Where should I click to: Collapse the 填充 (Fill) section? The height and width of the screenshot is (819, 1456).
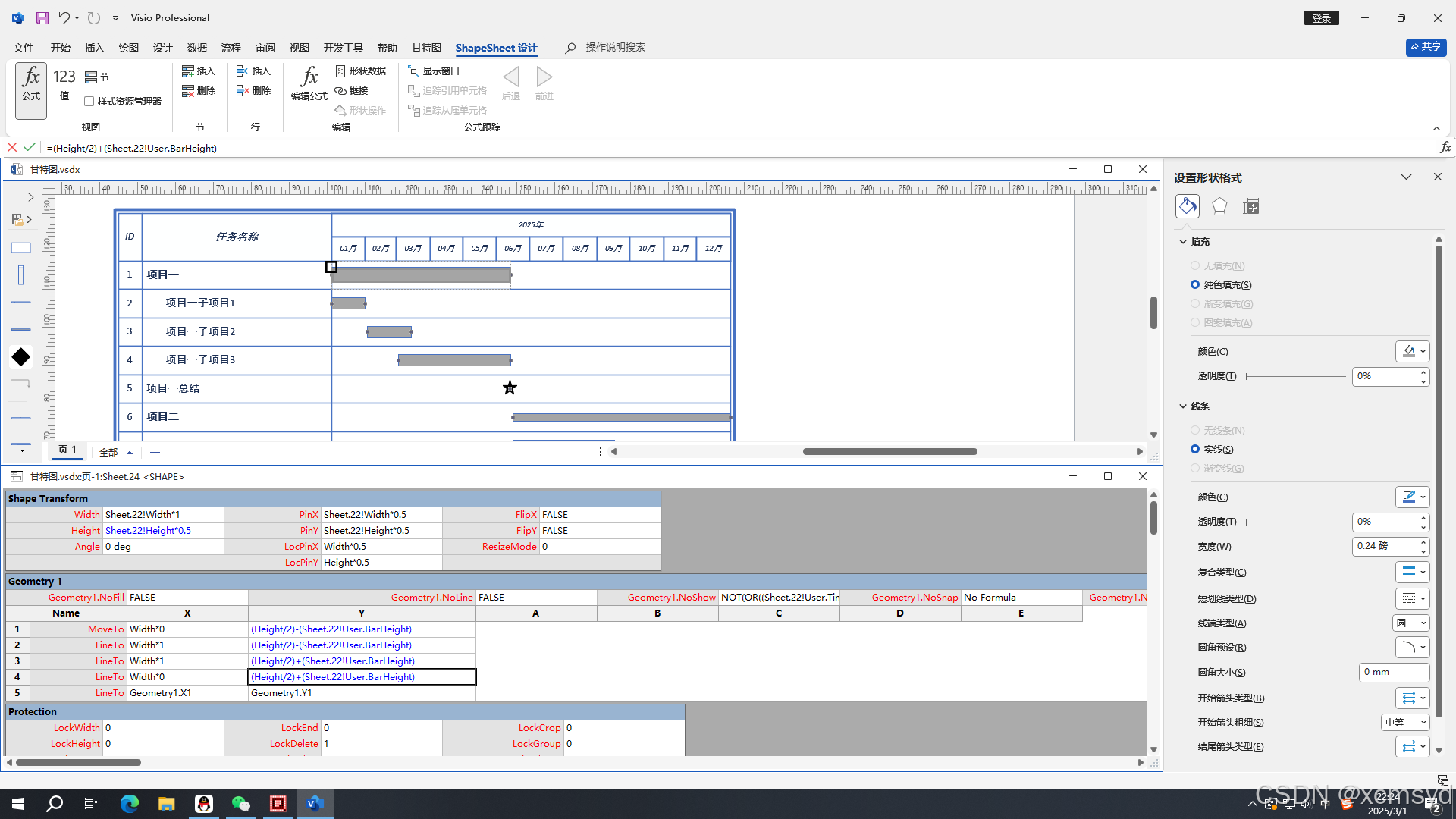tap(1183, 241)
